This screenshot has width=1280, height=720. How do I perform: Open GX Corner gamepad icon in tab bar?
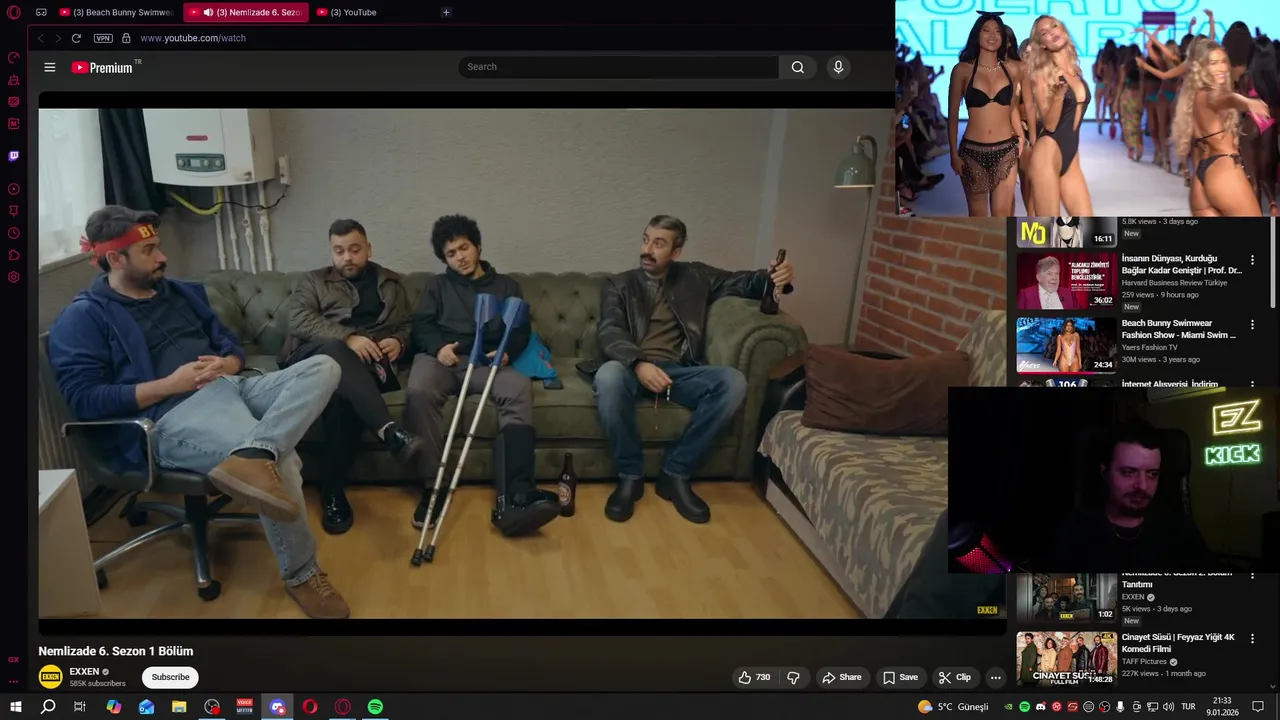coord(41,12)
